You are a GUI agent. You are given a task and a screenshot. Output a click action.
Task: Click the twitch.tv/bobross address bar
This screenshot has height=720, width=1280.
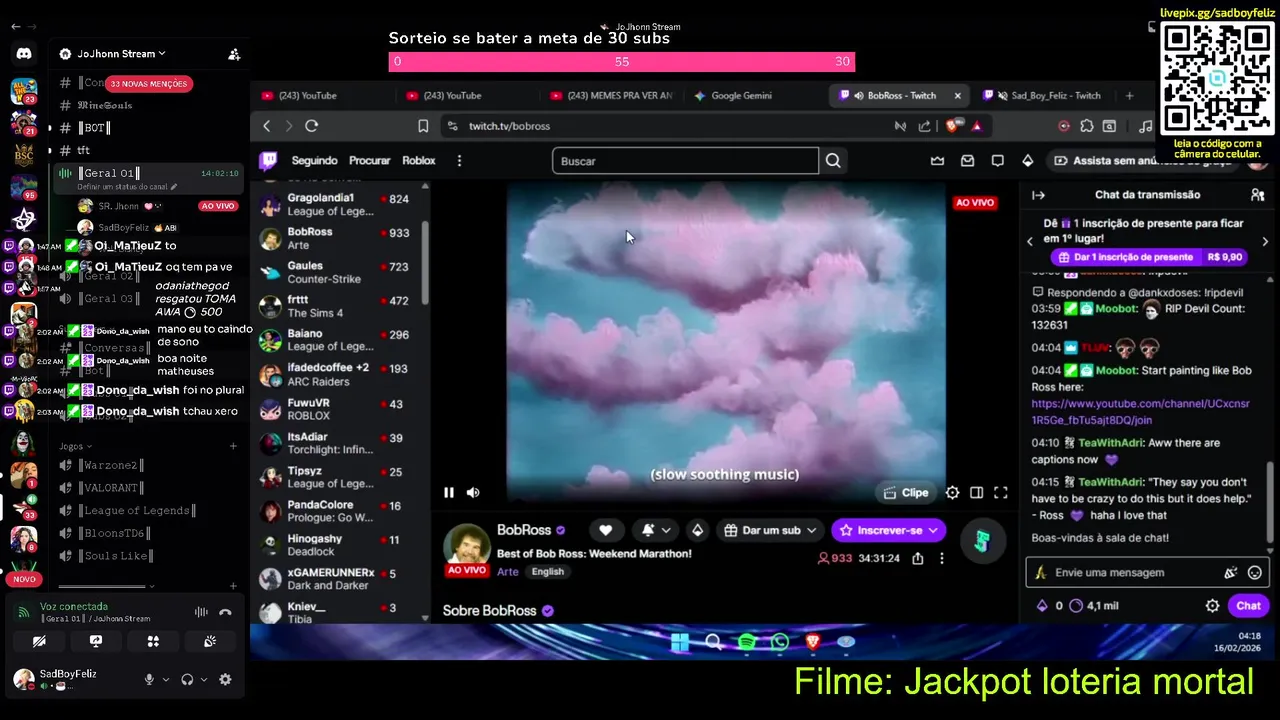660,126
